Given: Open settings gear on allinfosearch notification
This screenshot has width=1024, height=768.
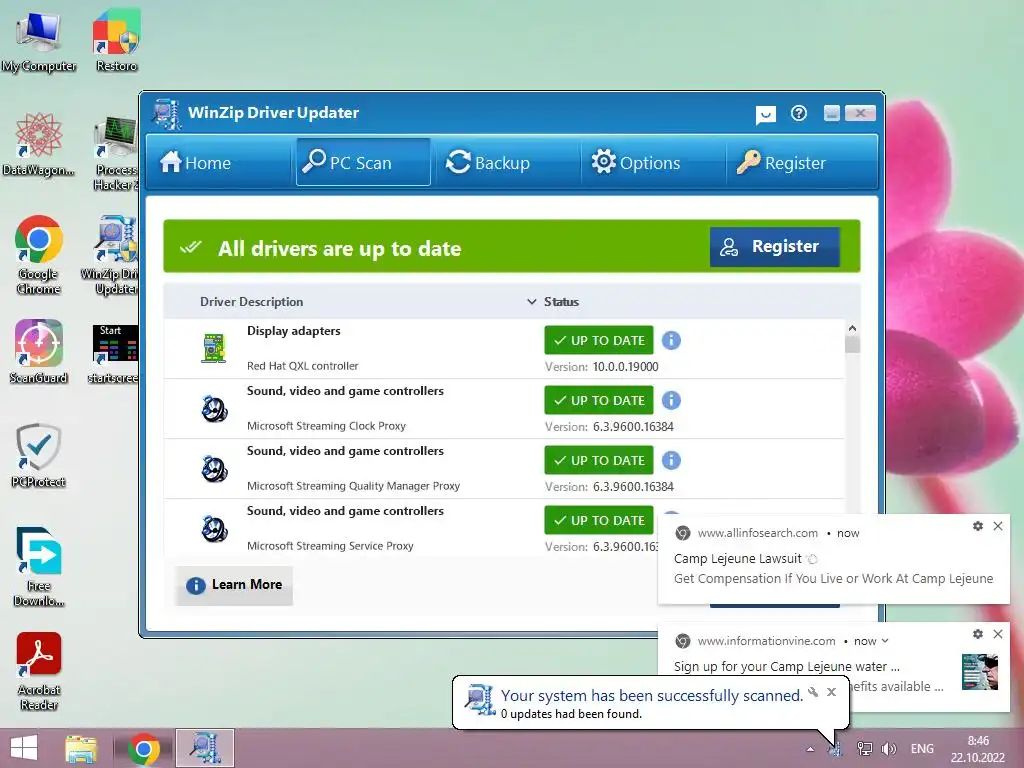Looking at the screenshot, I should (x=978, y=526).
